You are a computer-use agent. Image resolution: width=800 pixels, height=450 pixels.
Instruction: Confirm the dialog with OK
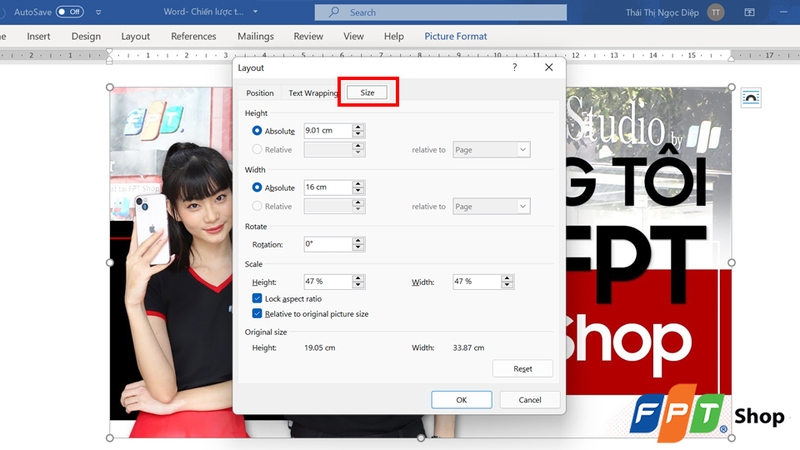pos(461,399)
